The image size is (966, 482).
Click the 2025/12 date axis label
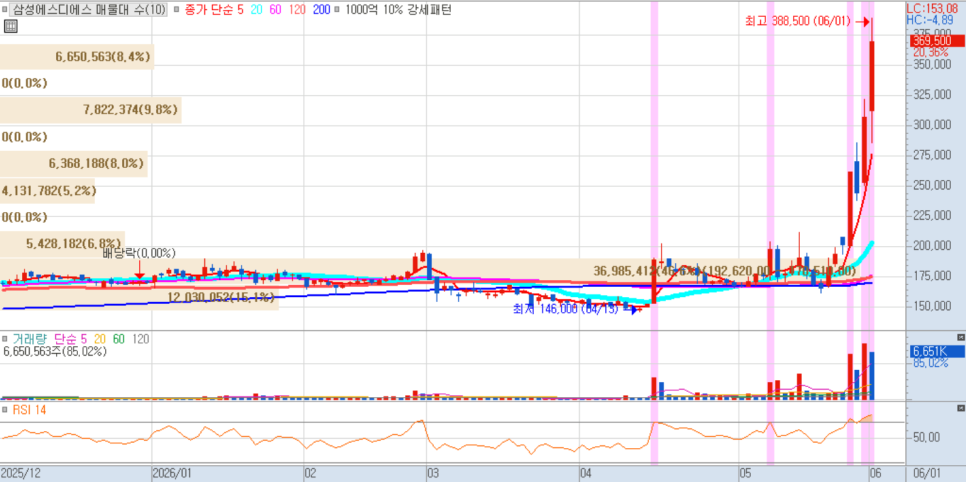point(20,473)
